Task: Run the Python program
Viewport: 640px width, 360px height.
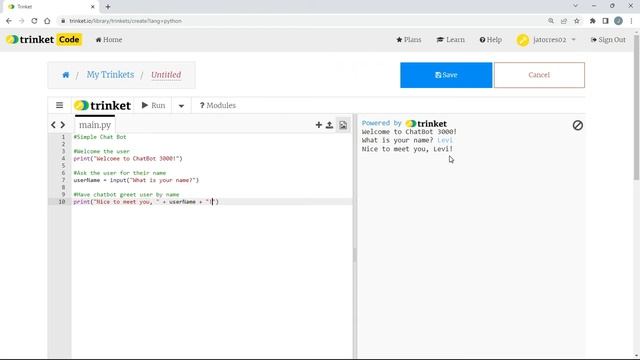Action: [x=153, y=105]
